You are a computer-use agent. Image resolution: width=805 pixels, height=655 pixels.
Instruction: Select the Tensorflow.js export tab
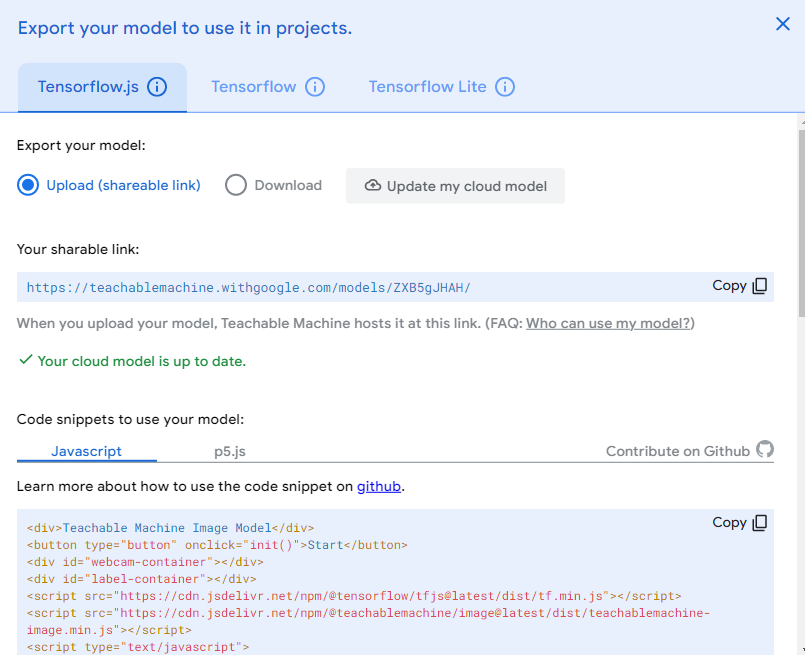[88, 87]
